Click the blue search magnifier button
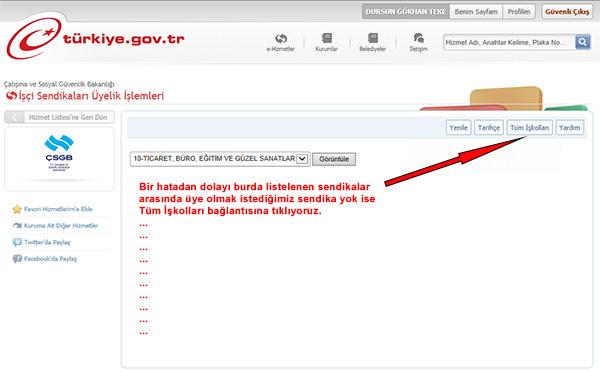Screen dimensions: 600x372 coord(582,42)
